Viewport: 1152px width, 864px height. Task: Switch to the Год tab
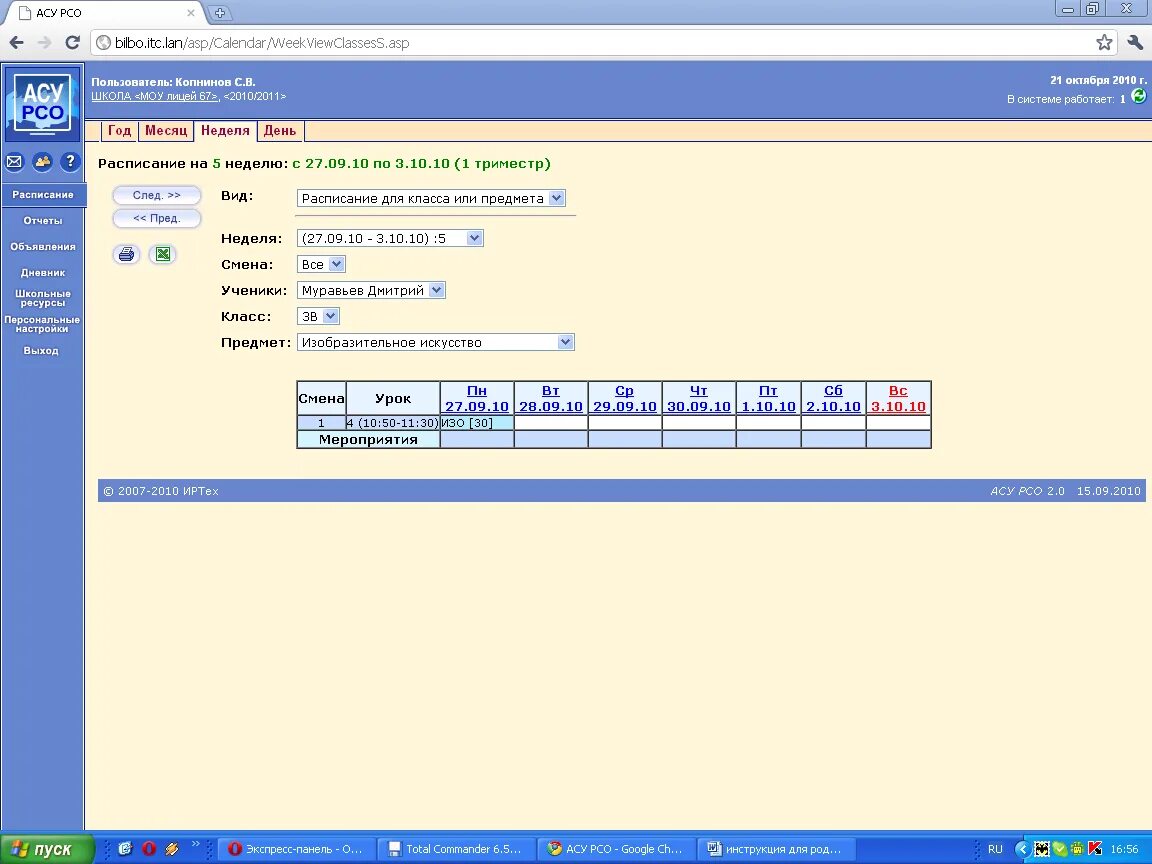click(119, 131)
